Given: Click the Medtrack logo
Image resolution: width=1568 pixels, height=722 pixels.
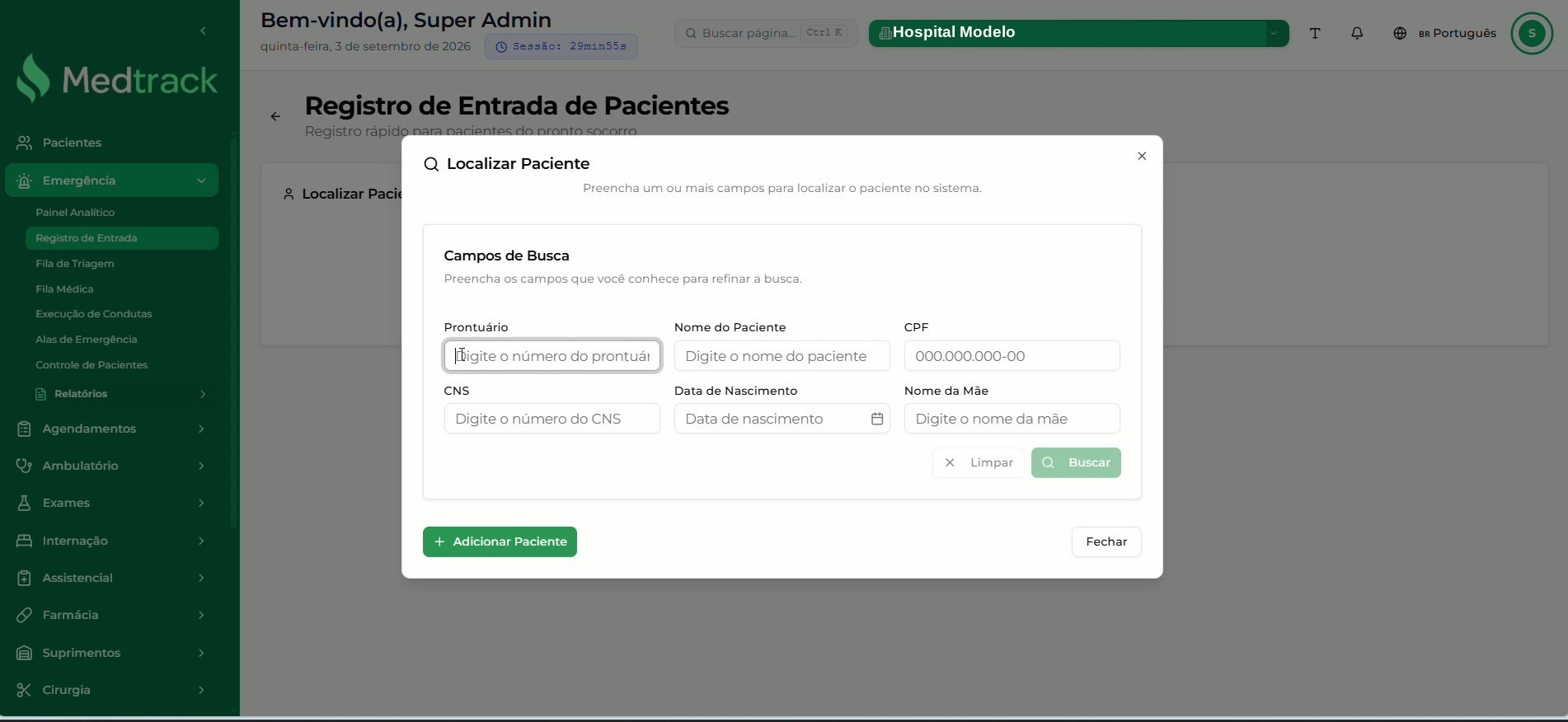Looking at the screenshot, I should pos(117,79).
